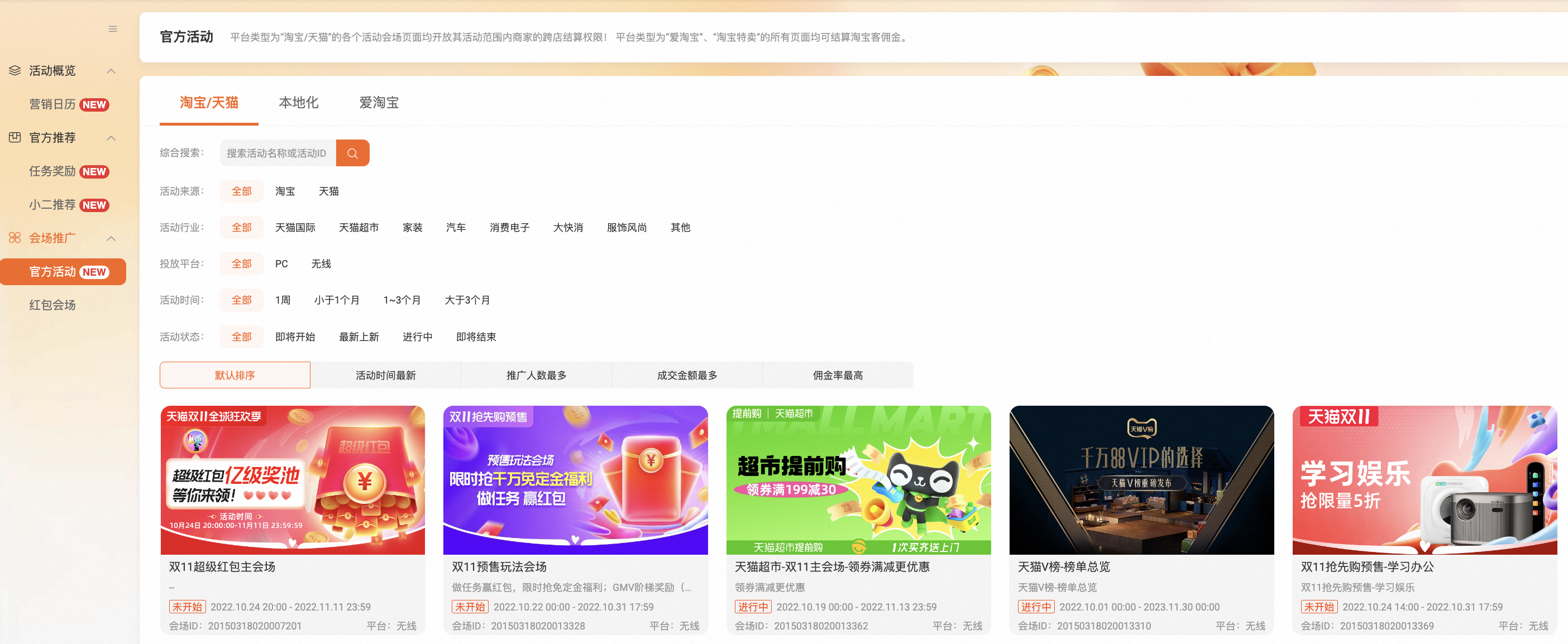Filter 投放平台 by 无线
The height and width of the screenshot is (644, 1568).
(322, 264)
